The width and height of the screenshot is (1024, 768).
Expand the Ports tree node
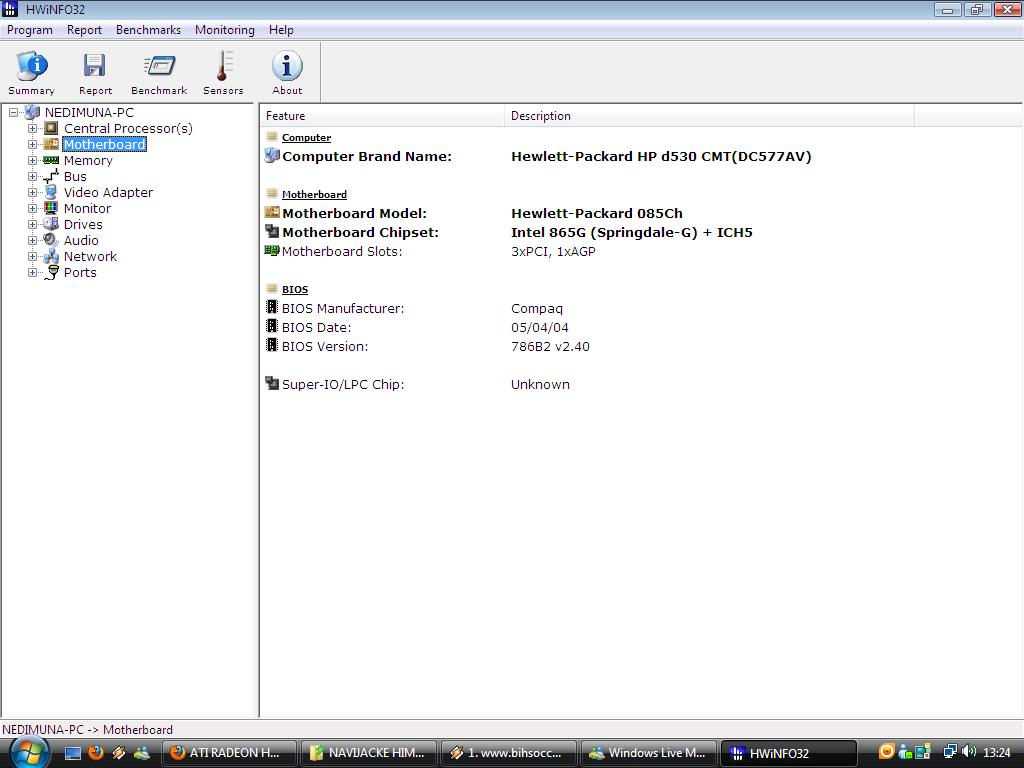pyautogui.click(x=32, y=272)
